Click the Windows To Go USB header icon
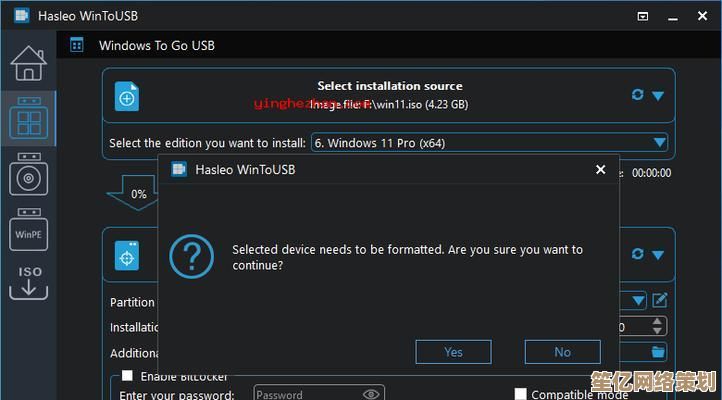The width and height of the screenshot is (722, 400). point(76,45)
